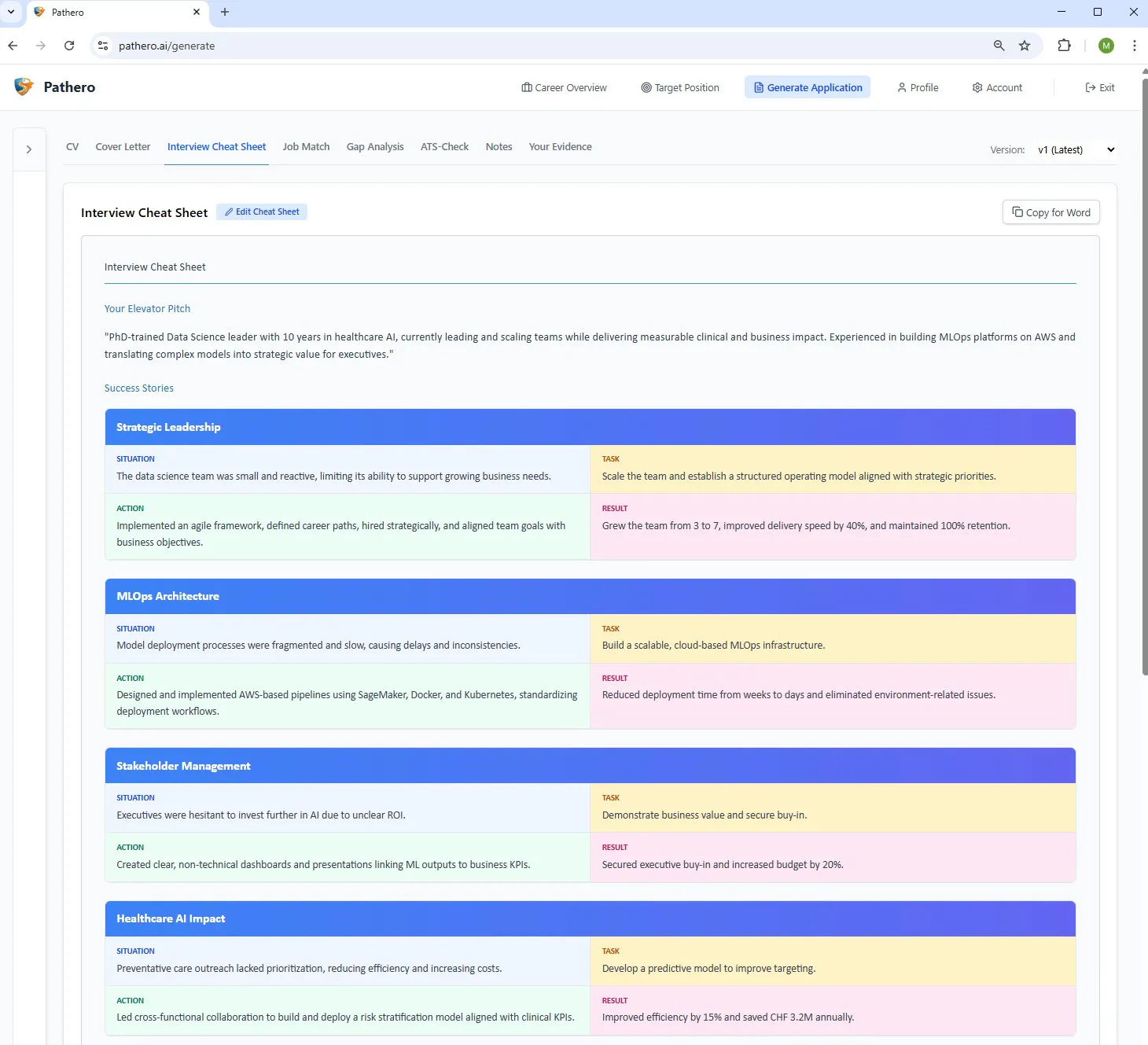Reload the page
Screen dimensions: 1148x1045
pyautogui.click(x=69, y=46)
